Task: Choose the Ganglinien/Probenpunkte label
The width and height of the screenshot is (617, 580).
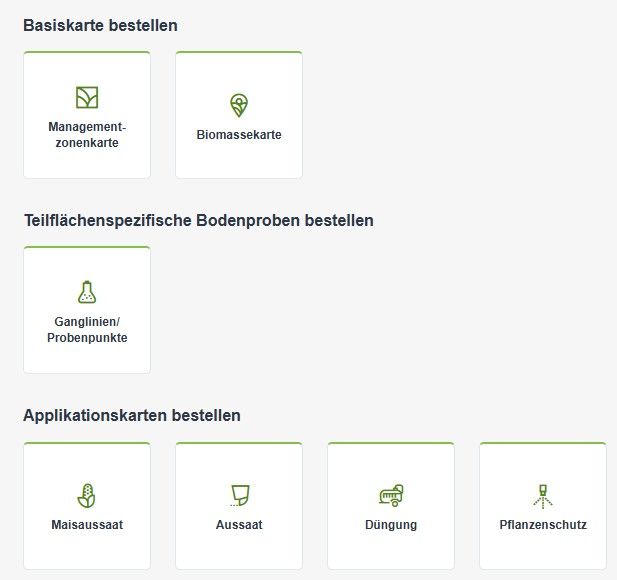Action: coord(87,330)
